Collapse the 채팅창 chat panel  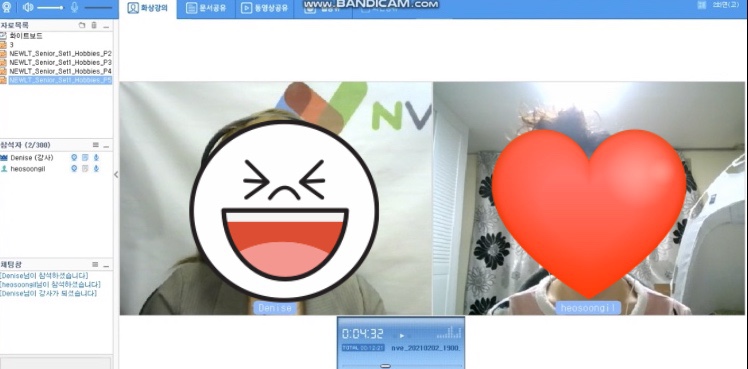pos(106,265)
